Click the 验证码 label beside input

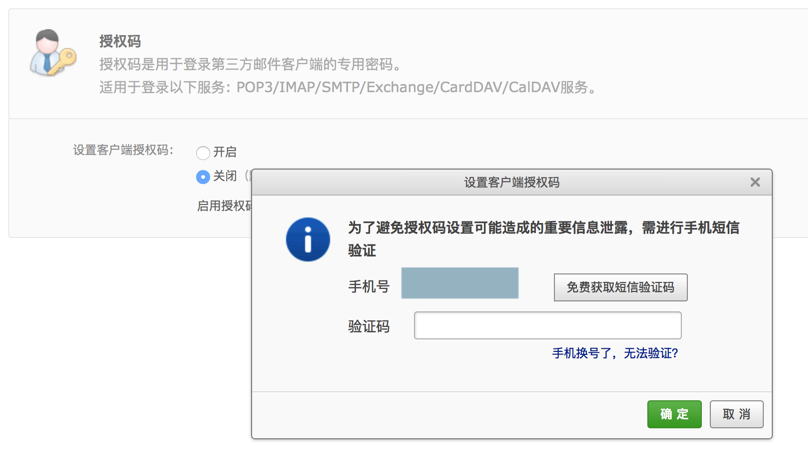point(369,327)
